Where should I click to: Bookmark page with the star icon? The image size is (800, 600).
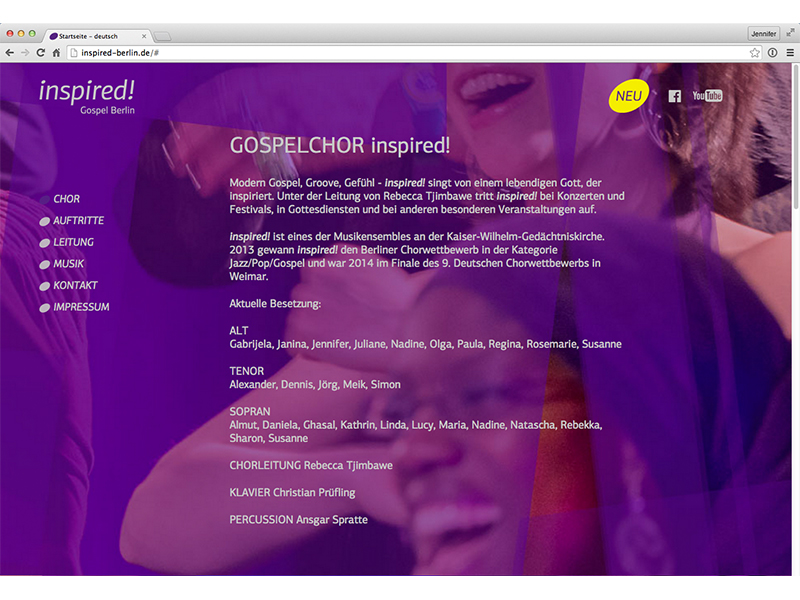click(x=755, y=53)
